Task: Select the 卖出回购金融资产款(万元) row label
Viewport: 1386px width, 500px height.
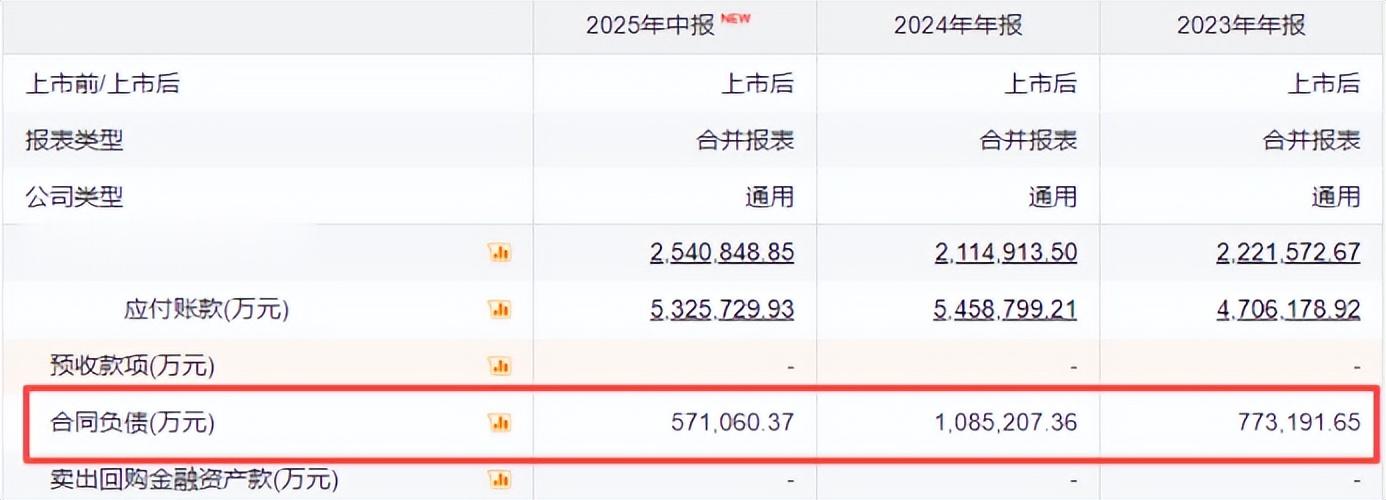Action: [x=194, y=480]
